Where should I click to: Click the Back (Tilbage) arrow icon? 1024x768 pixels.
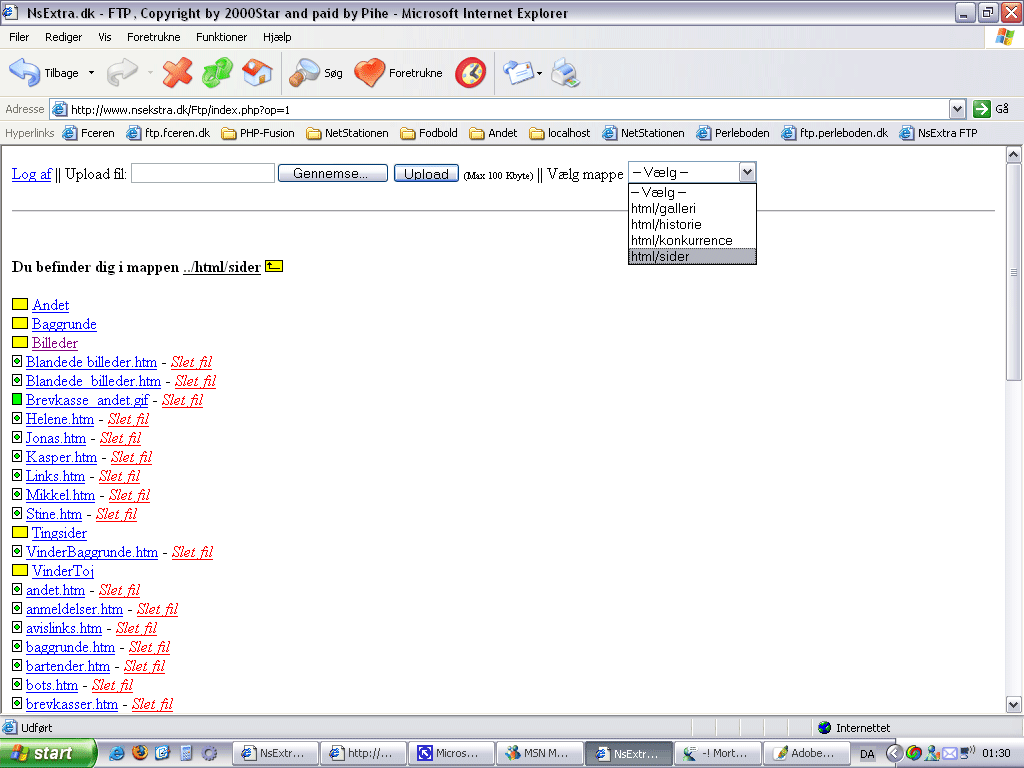(x=25, y=73)
